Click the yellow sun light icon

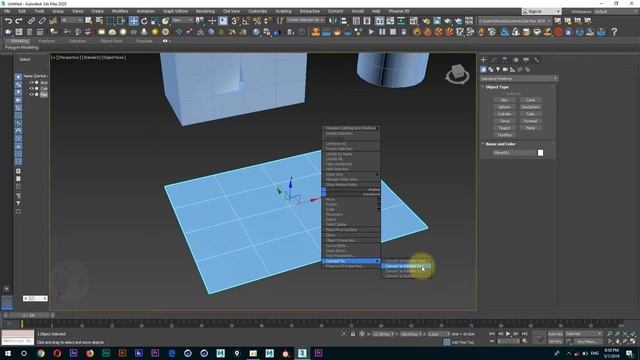pos(155,32)
